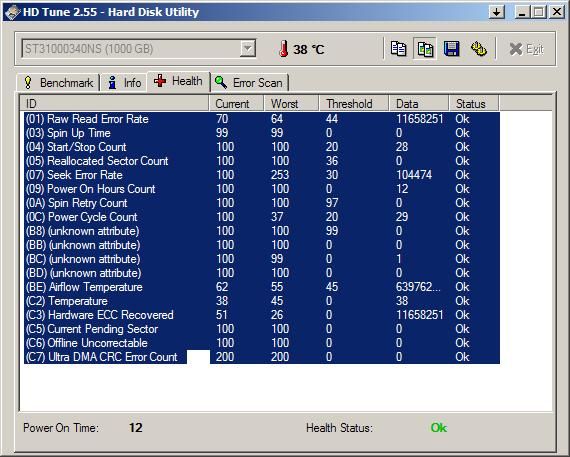The width and height of the screenshot is (570, 457).
Task: Click the down-arrow tray button in title bar
Action: point(497,12)
